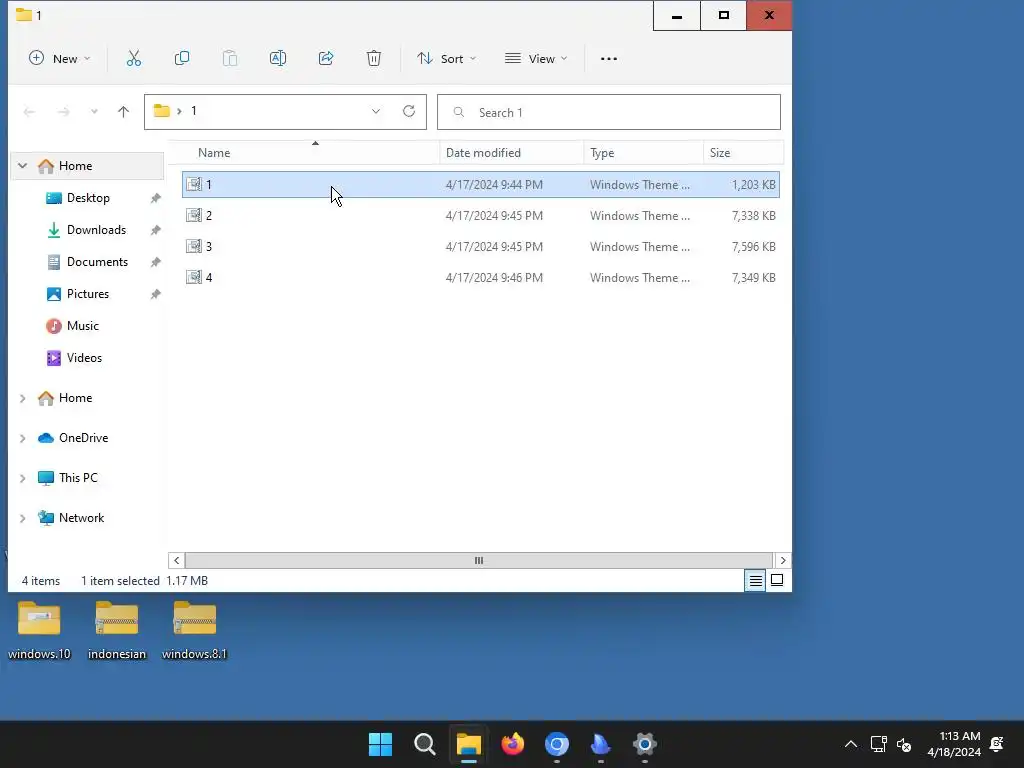Click the Back navigation arrow
The height and width of the screenshot is (768, 1024).
[x=29, y=112]
